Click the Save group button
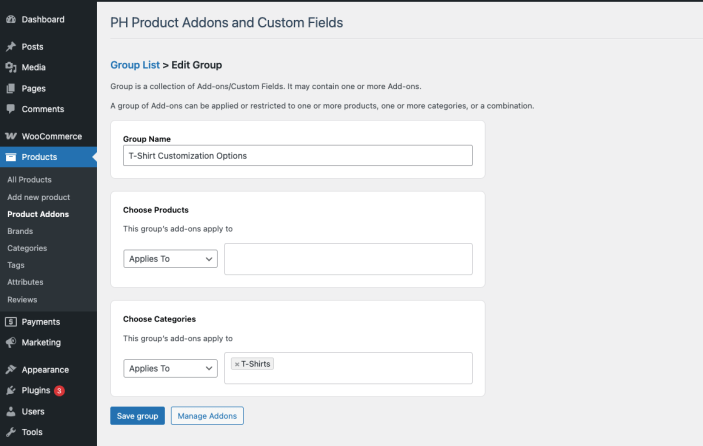Screen dimensions: 703x446 pos(137,415)
